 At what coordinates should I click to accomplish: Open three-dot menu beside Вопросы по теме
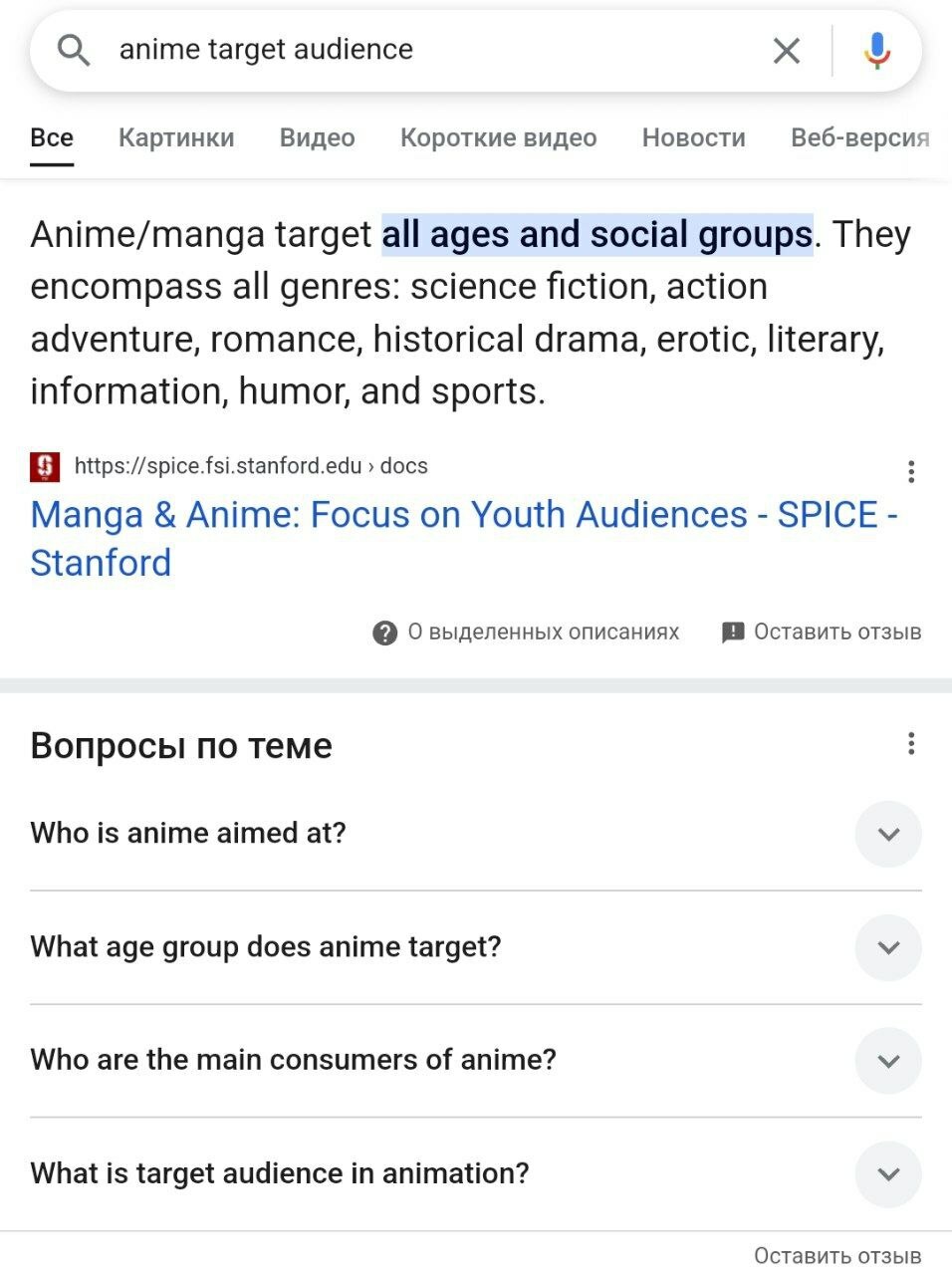point(911,744)
